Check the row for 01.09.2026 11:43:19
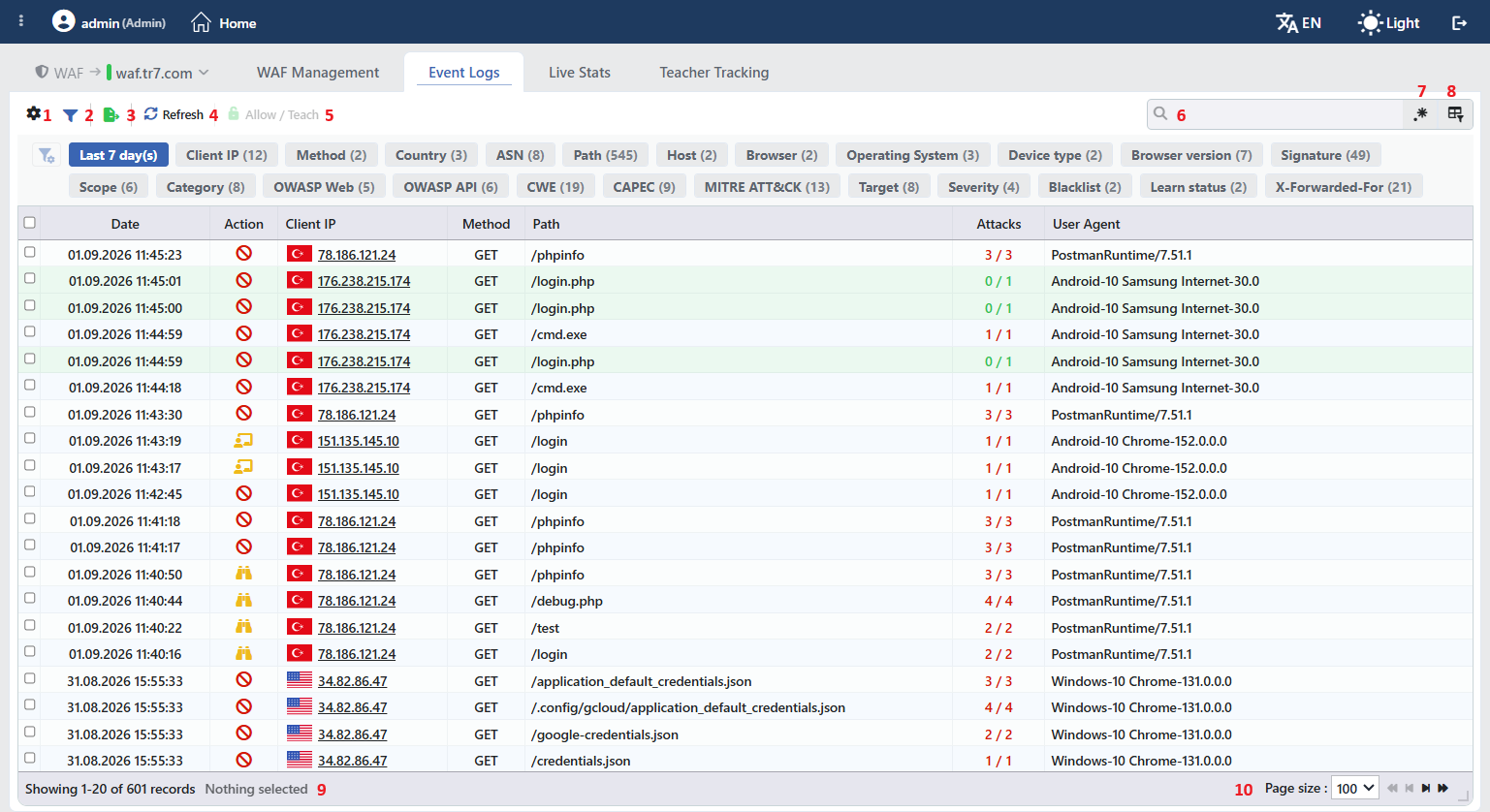Screen dimensions: 1490x812 click(30, 439)
